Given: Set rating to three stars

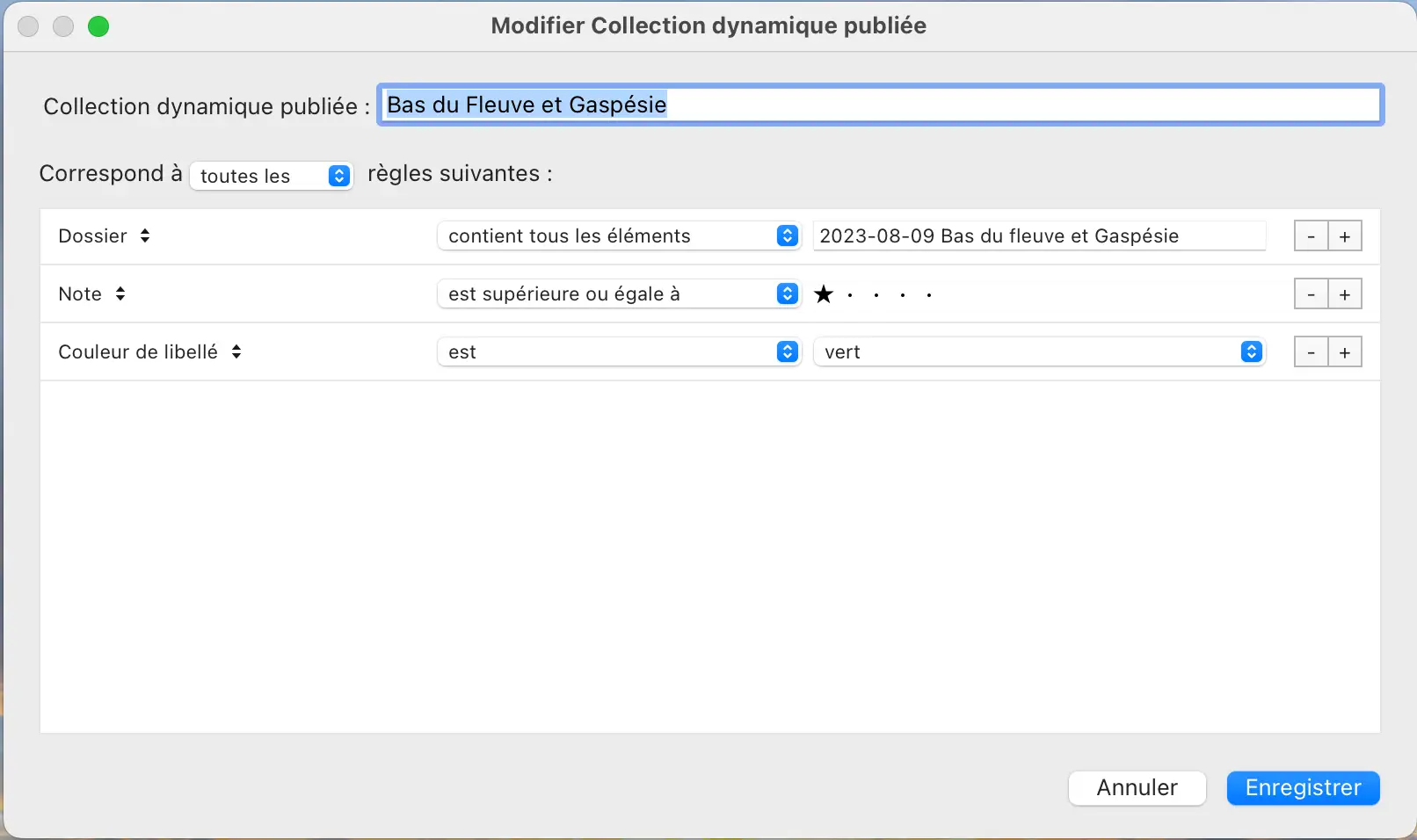Looking at the screenshot, I should click(876, 294).
